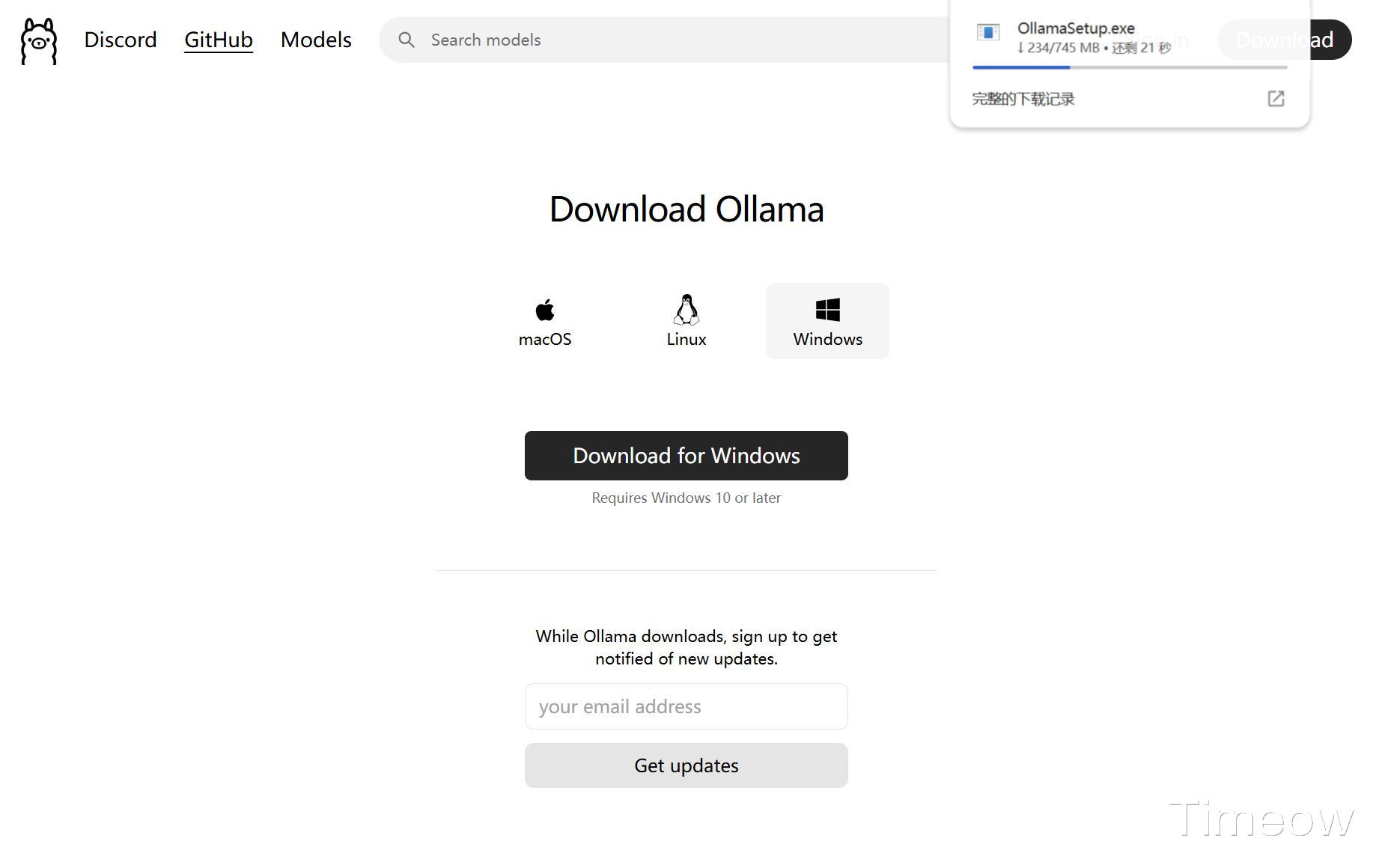
Task: Open the GitHub link
Action: click(219, 40)
